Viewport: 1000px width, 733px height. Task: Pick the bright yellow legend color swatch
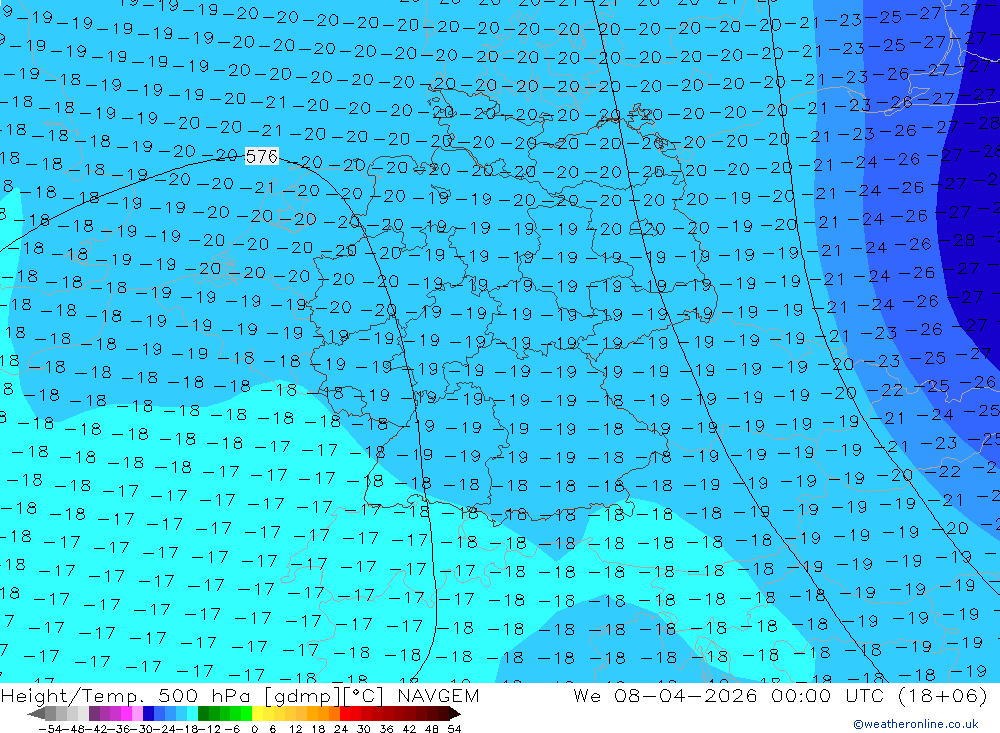click(258, 713)
